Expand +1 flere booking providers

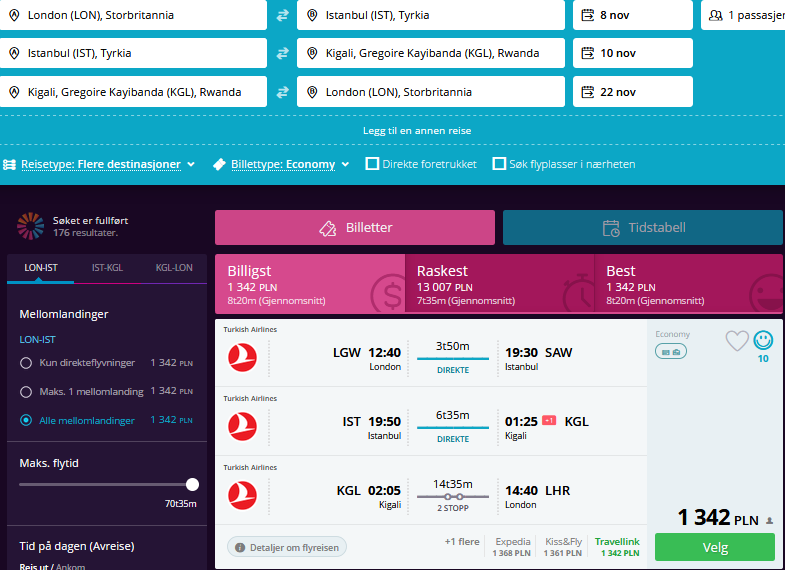click(x=462, y=541)
